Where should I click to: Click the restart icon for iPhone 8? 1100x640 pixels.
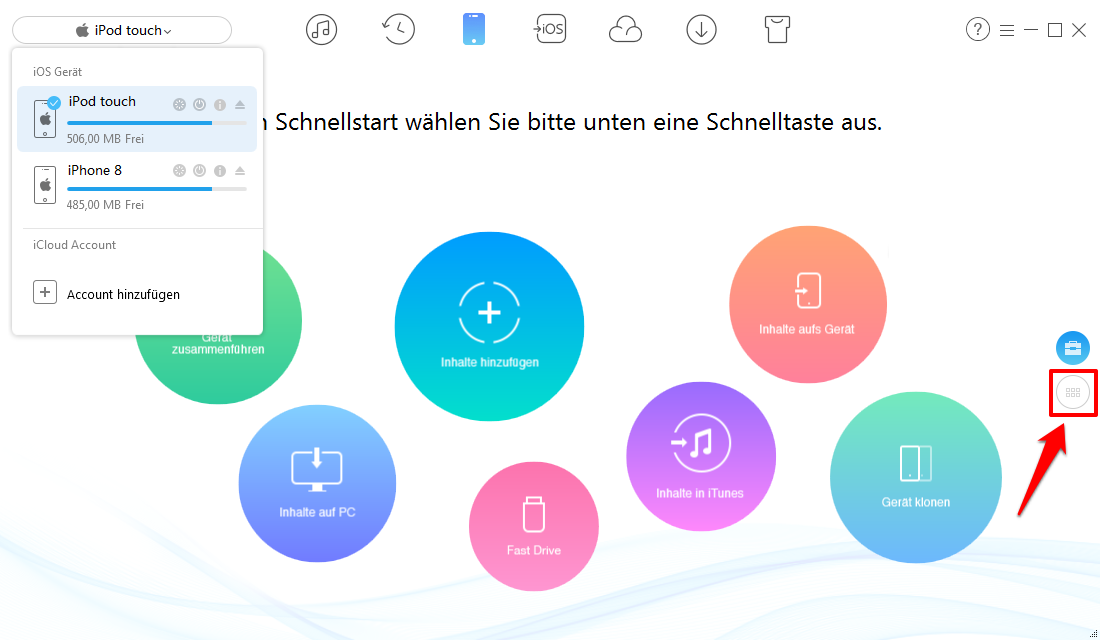coord(180,171)
